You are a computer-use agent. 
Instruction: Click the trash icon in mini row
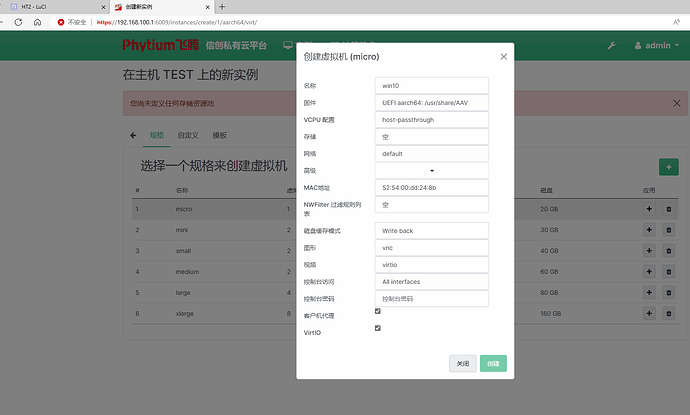click(669, 230)
